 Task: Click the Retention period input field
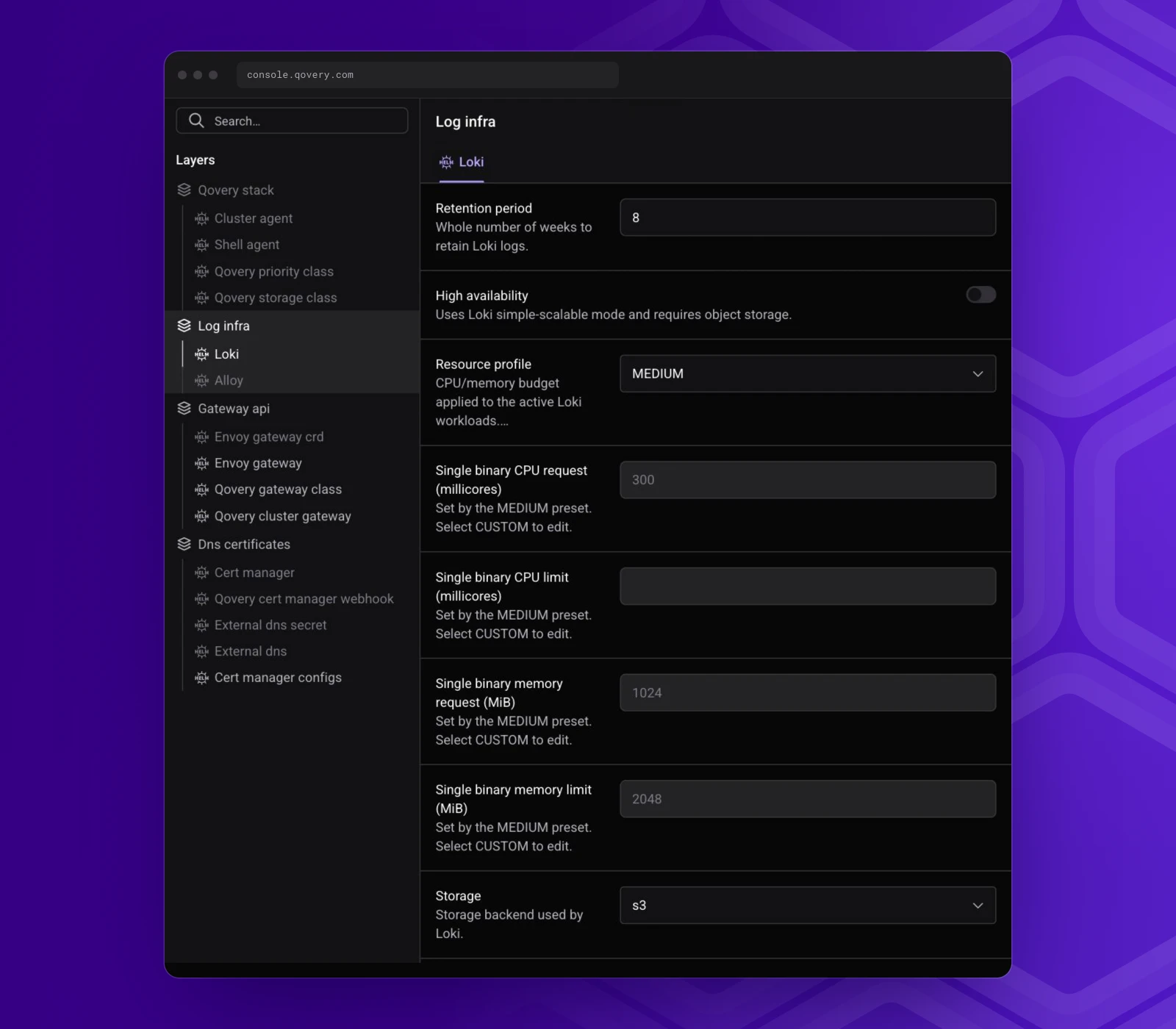pyautogui.click(x=808, y=218)
